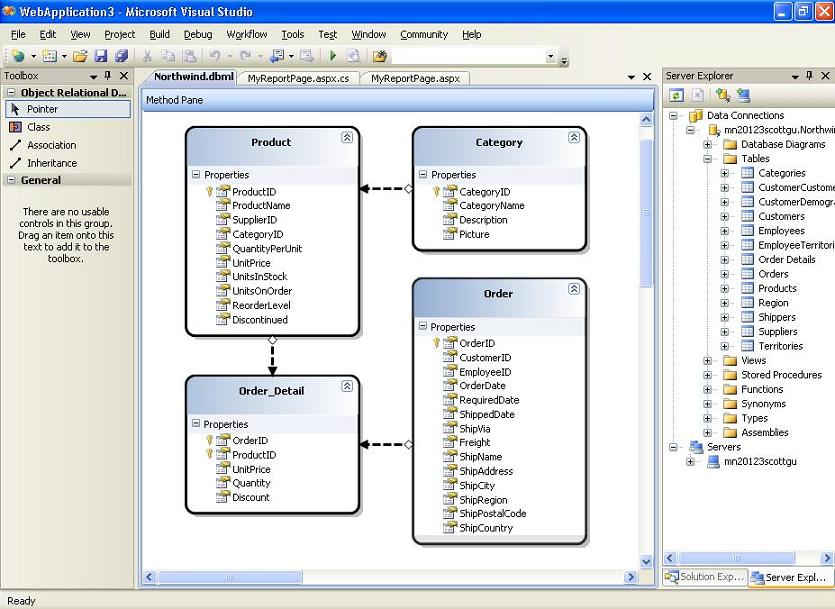835x609 pixels.
Task: Click the designer vertical scrollbar thumb
Action: (646, 213)
